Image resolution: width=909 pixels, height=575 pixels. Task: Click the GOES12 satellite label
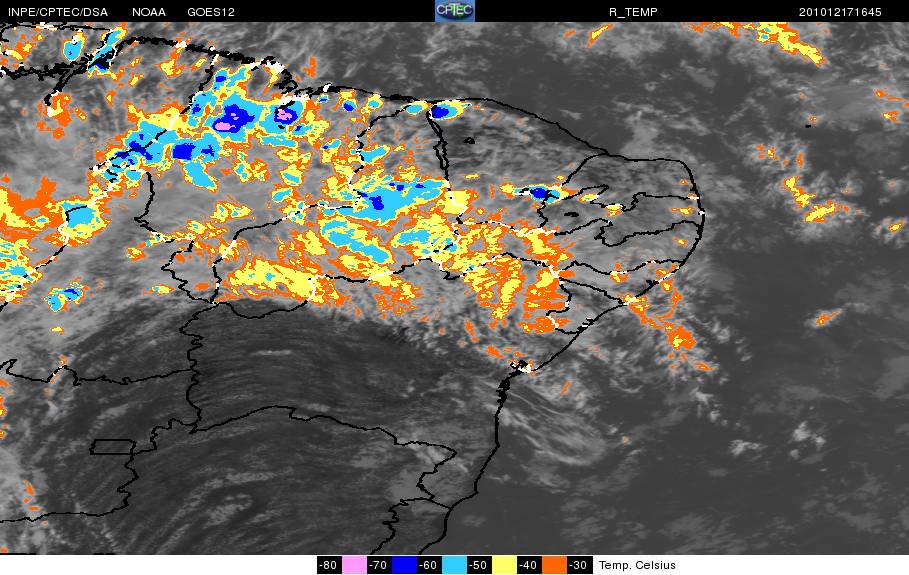tap(210, 12)
